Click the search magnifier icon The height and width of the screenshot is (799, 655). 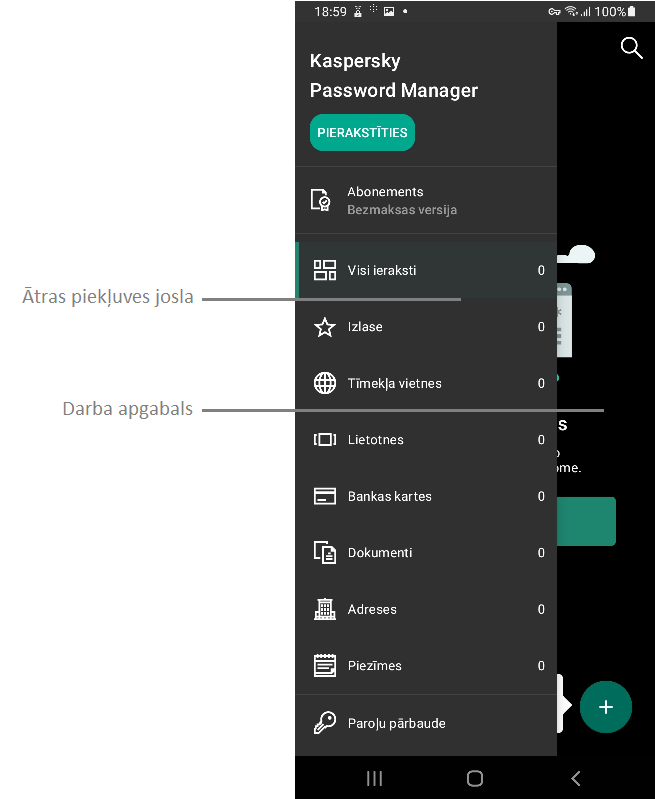631,48
